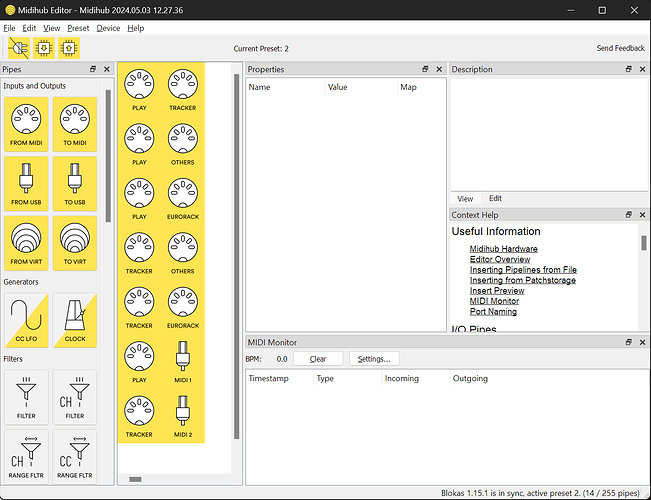Screen dimensions: 651x500
Task: Switch to the Description View tab
Action: (x=465, y=199)
